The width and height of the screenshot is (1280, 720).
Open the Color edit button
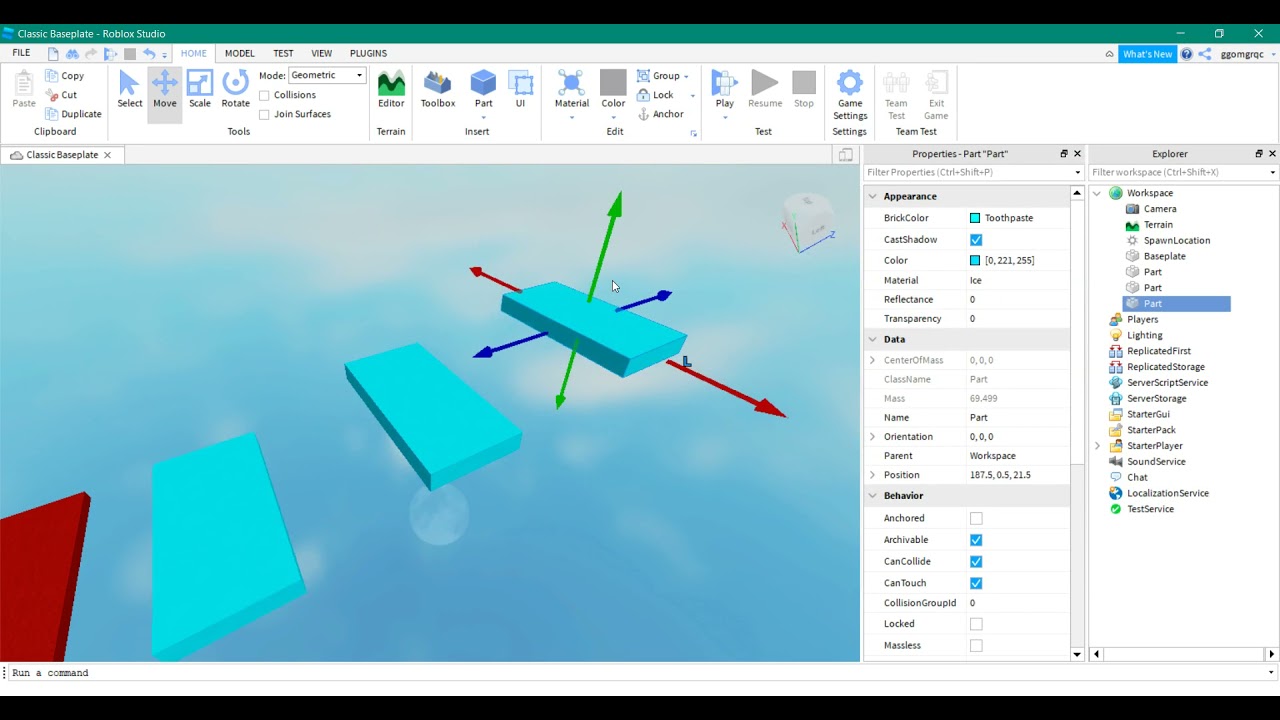pos(613,90)
